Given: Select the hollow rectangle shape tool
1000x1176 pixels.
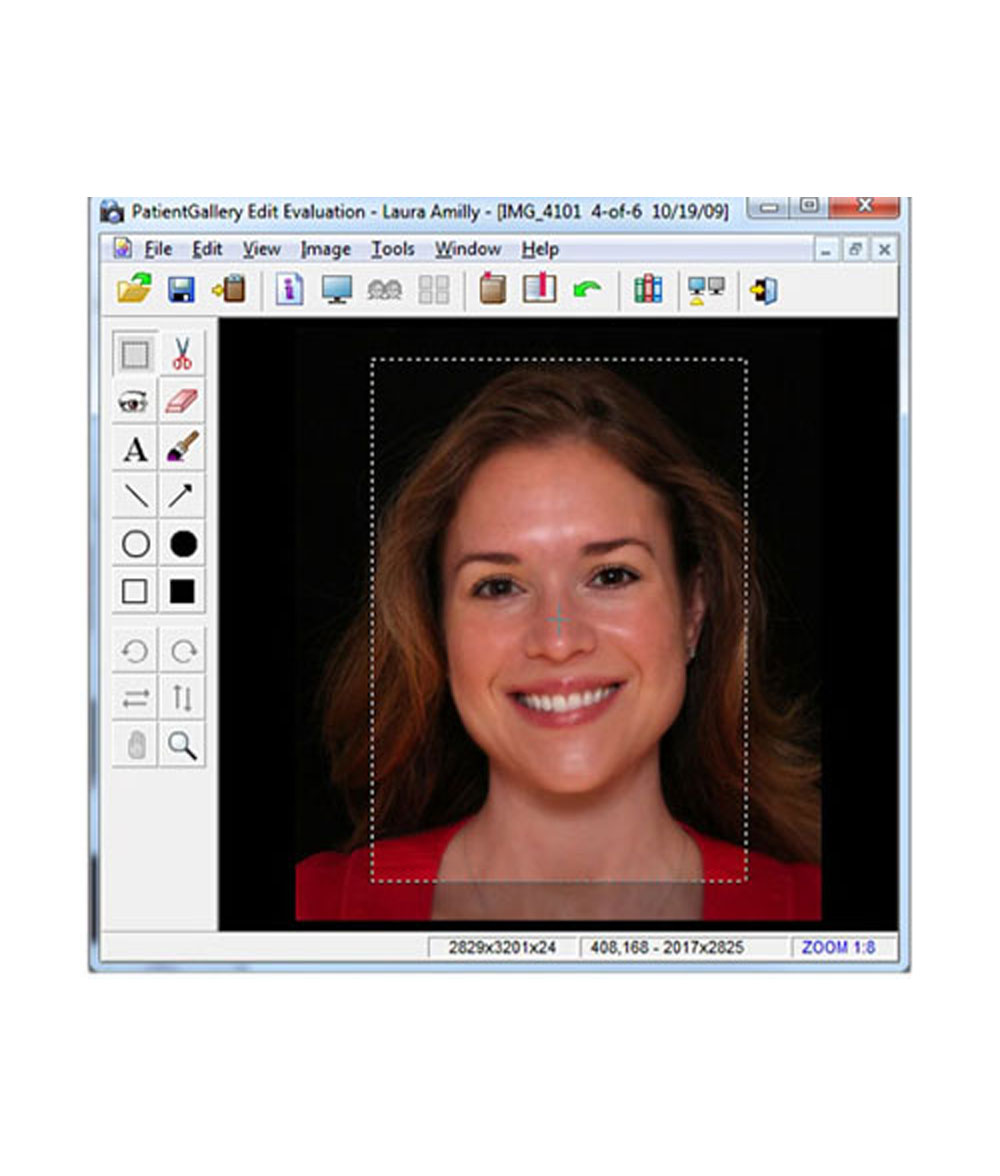Looking at the screenshot, I should (x=134, y=592).
